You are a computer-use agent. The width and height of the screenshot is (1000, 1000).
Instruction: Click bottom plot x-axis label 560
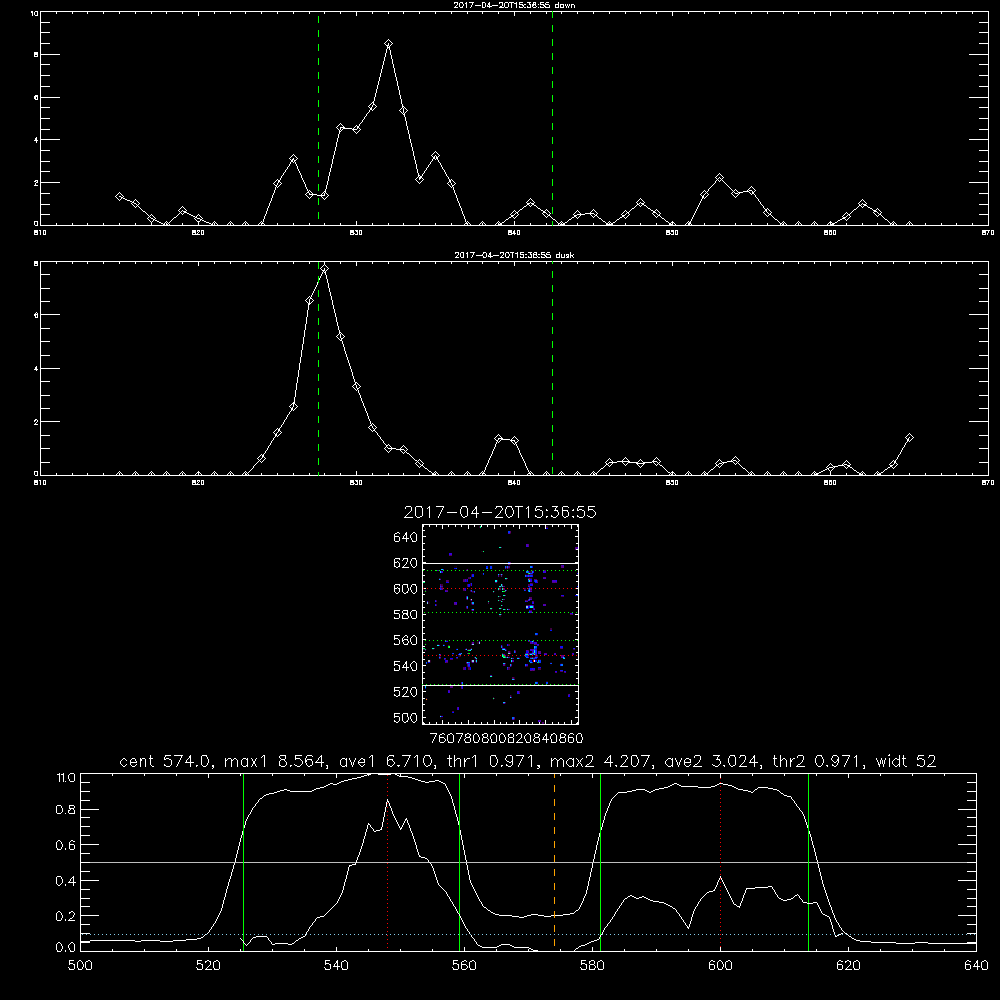click(464, 966)
